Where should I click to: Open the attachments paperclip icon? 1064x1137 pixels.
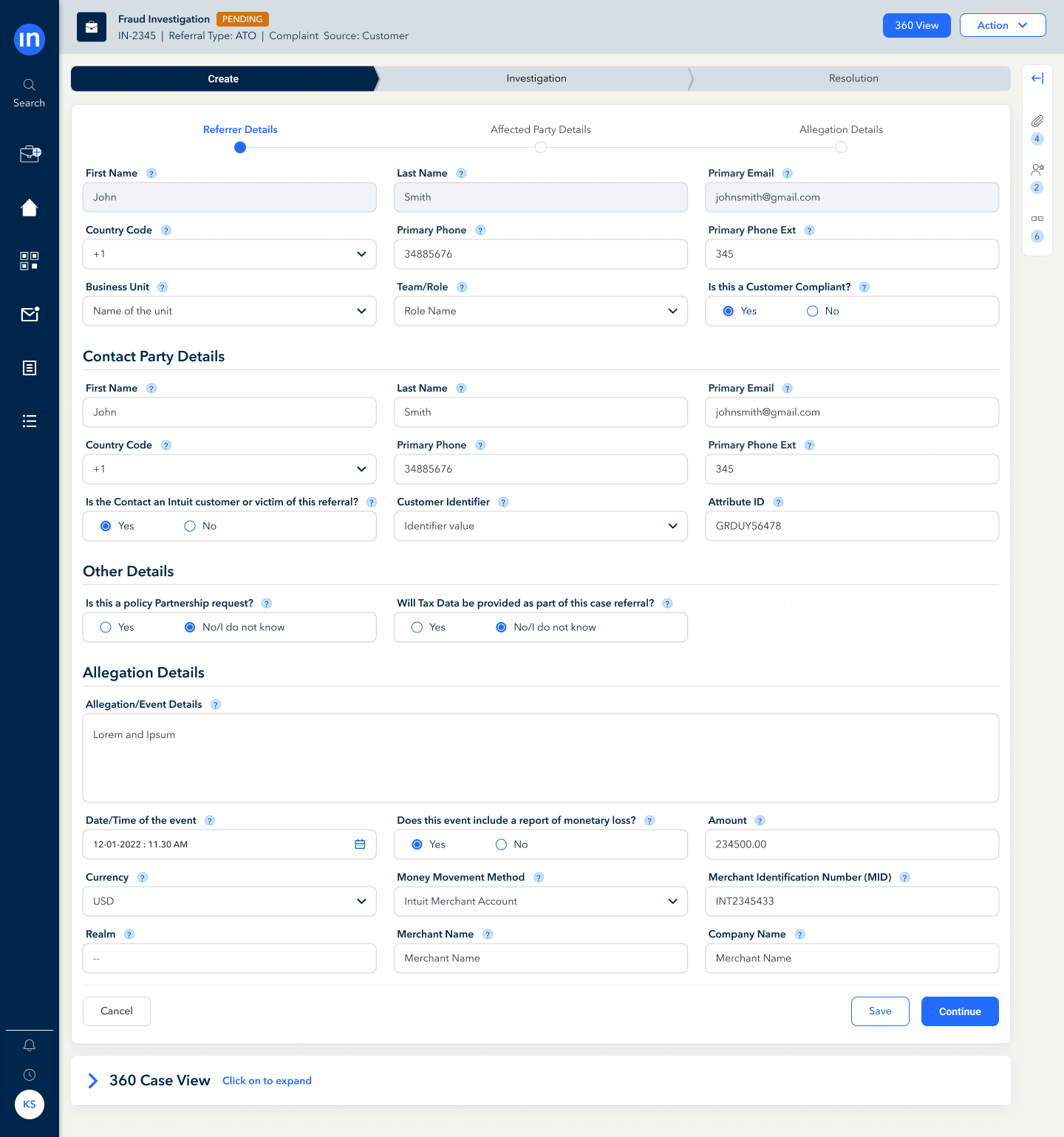(1037, 121)
